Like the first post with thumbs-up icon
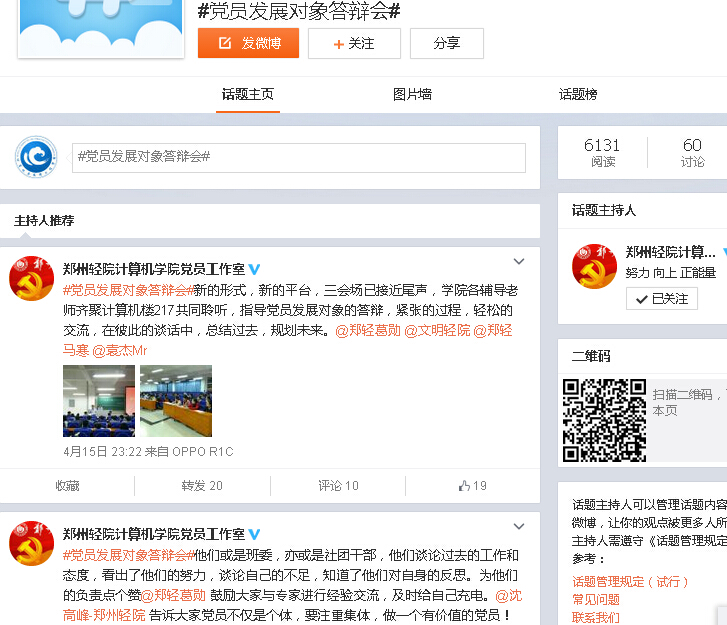Screen dimensions: 727x625 pos(472,486)
